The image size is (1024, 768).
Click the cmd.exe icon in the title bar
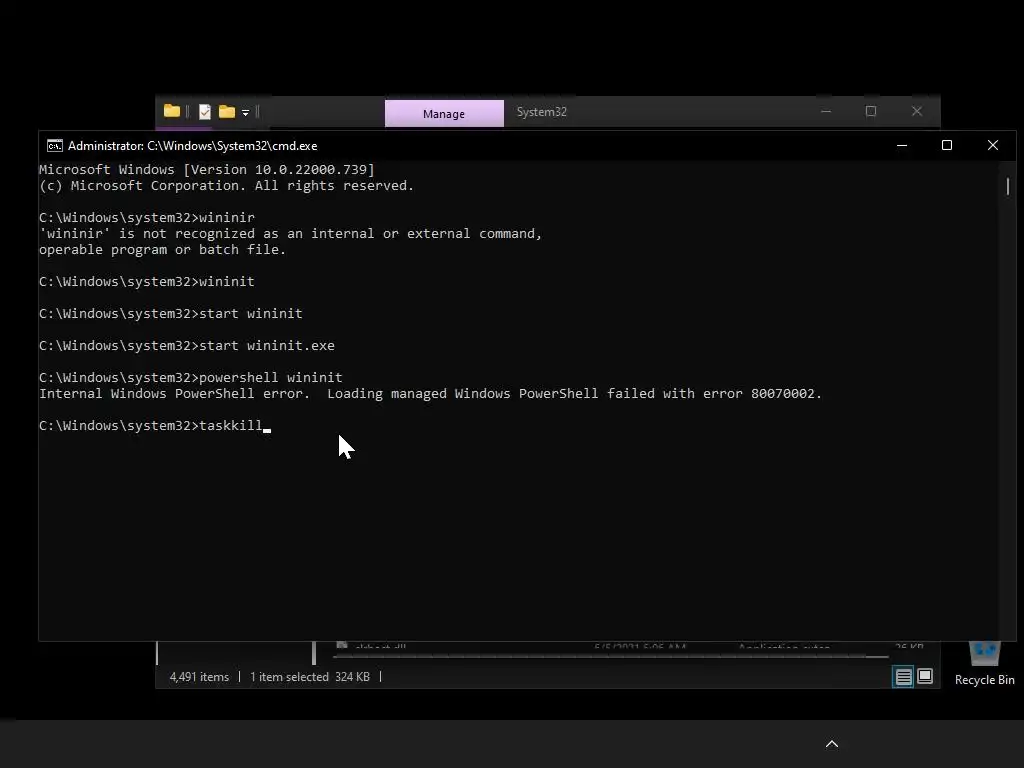coord(55,146)
